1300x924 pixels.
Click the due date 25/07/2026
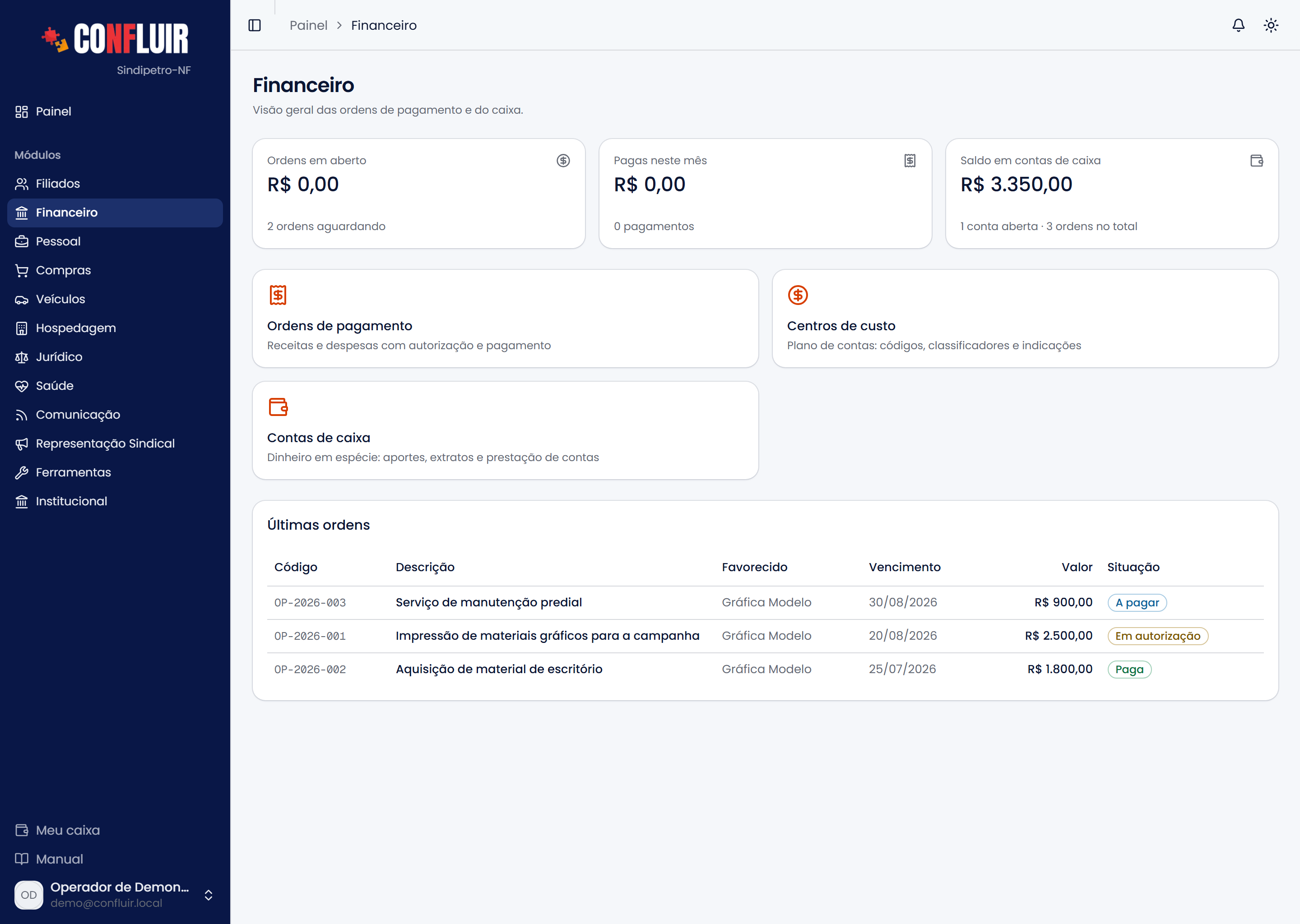[902, 669]
